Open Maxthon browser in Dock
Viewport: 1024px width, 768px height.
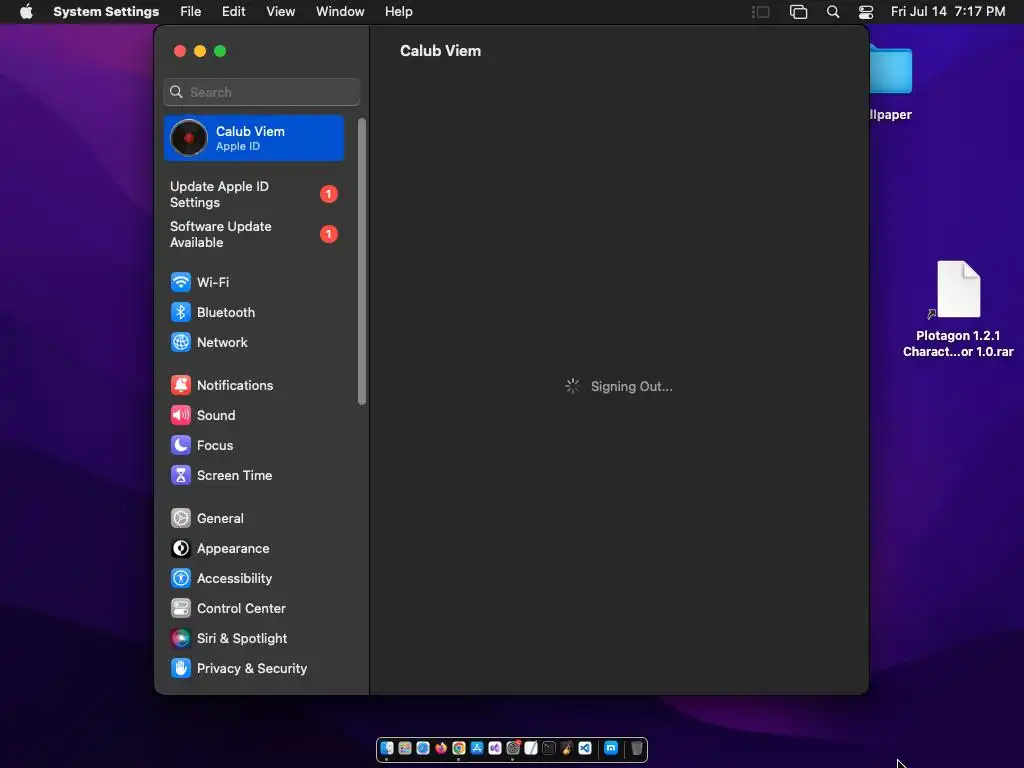click(x=611, y=748)
